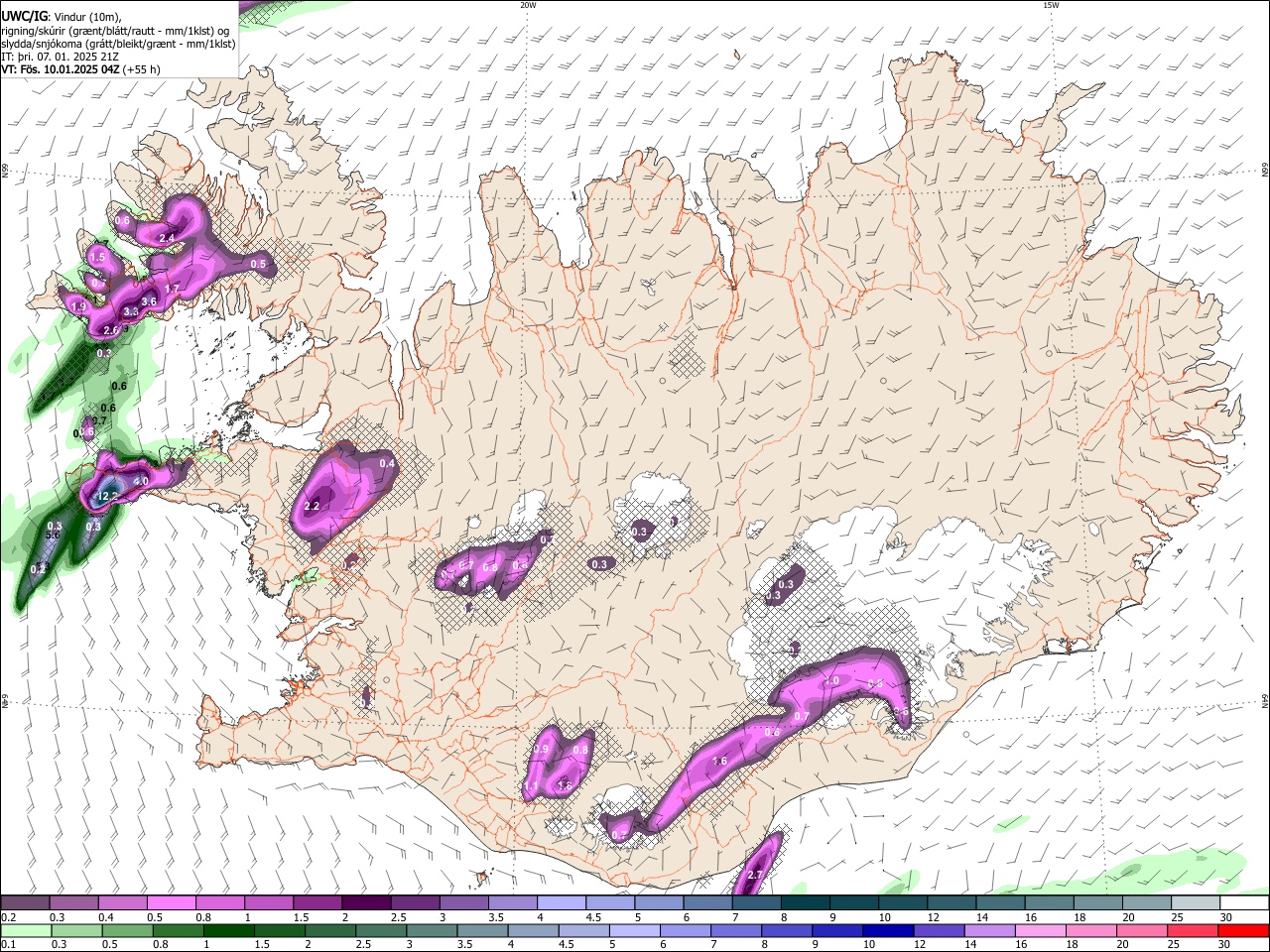This screenshot has height=952, width=1270.
Task: Click the 0.4 map value right of 2.2
Action: (x=387, y=463)
